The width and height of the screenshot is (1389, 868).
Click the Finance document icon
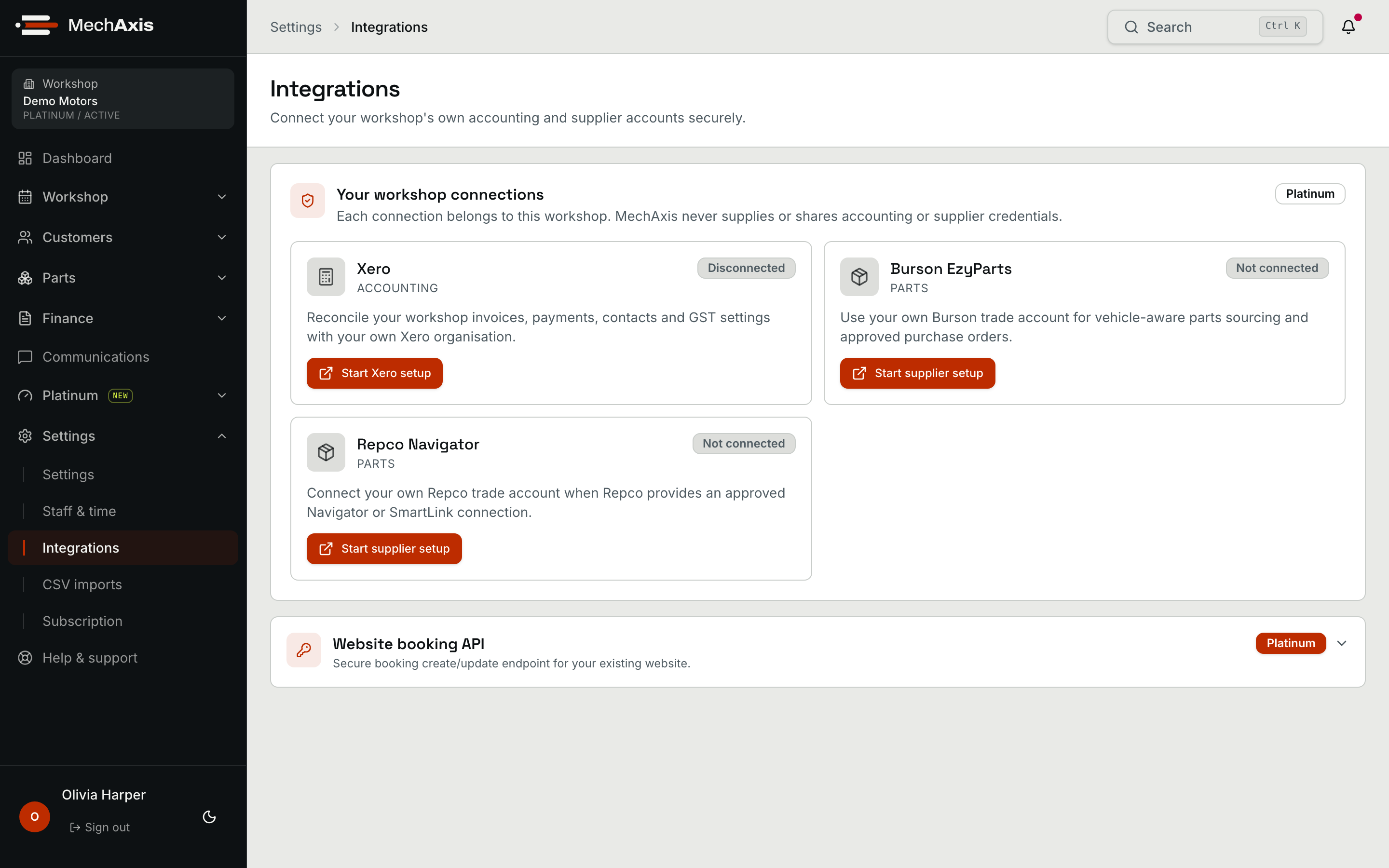25,318
